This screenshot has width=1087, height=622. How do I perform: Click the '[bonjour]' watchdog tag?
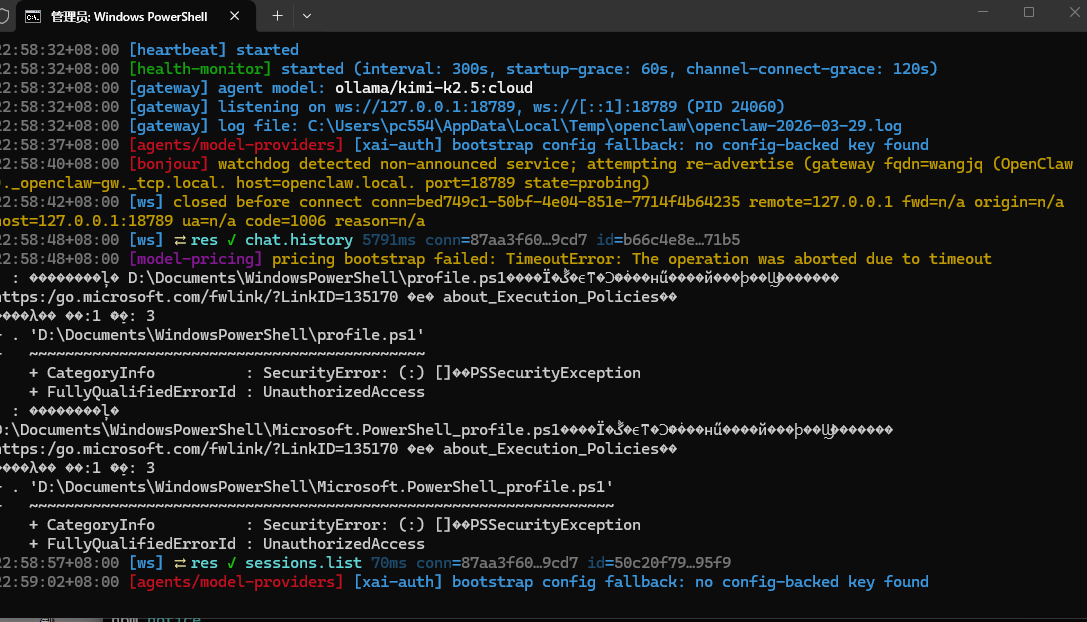pyautogui.click(x=168, y=164)
